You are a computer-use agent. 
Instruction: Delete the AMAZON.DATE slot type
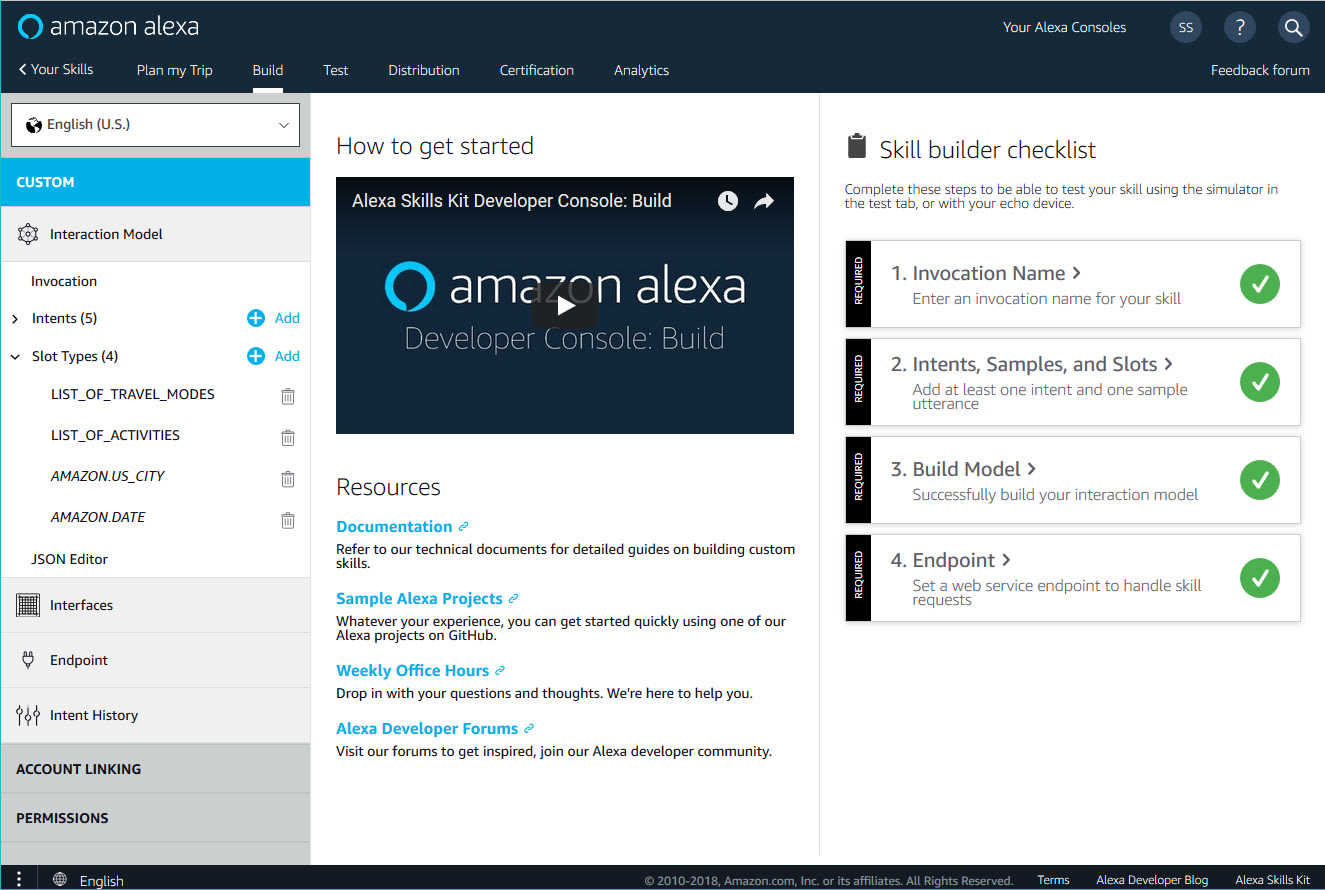(x=288, y=519)
